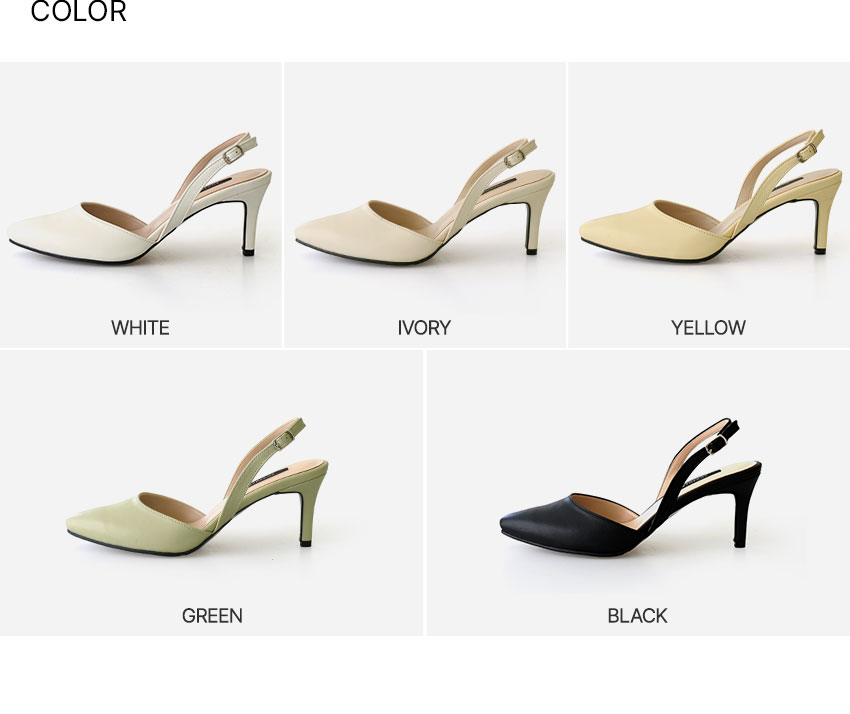Open the yellow slingback heel image
850x714 pixels.
pos(710,196)
